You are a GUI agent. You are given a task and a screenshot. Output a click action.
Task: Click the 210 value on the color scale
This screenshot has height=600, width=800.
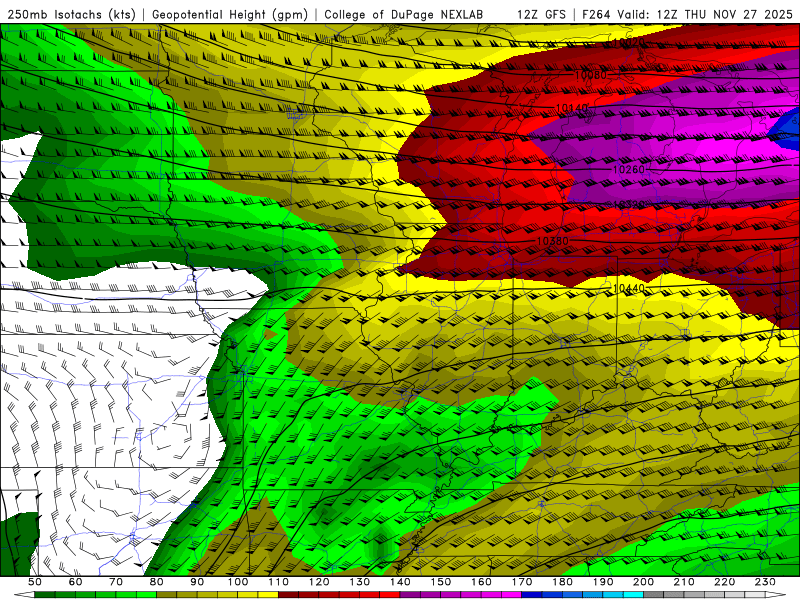tap(684, 582)
